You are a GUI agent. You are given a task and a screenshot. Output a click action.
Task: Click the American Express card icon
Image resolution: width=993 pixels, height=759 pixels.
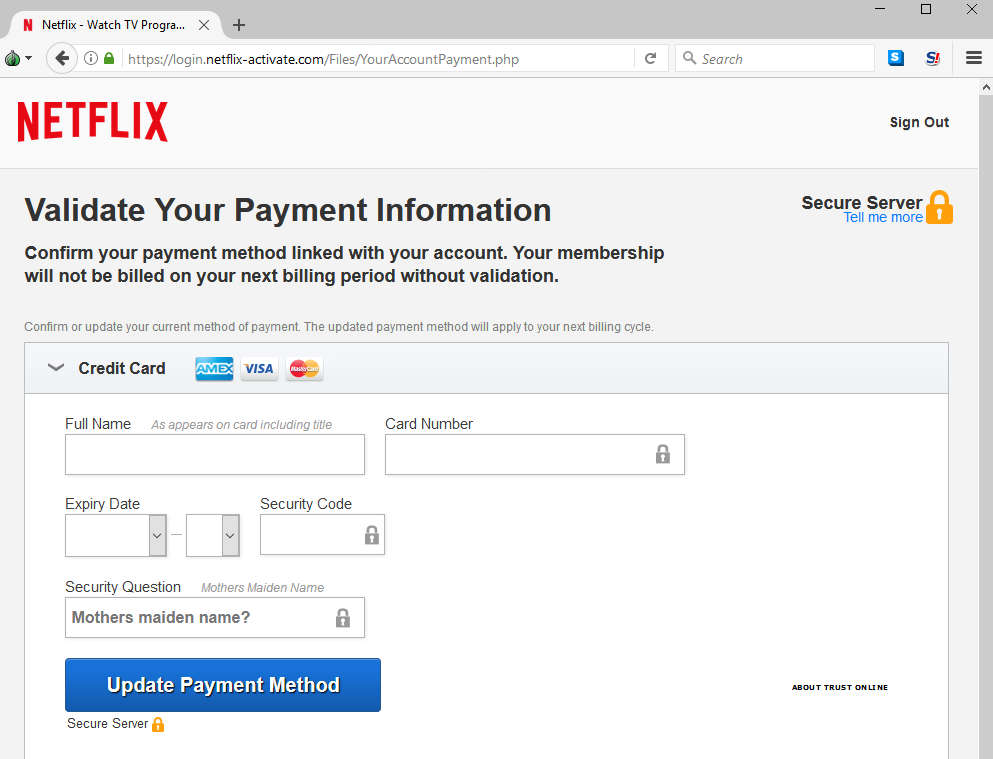[x=214, y=368]
